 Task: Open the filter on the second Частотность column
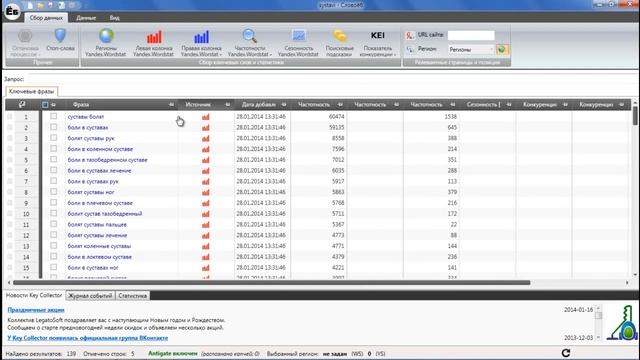396,104
